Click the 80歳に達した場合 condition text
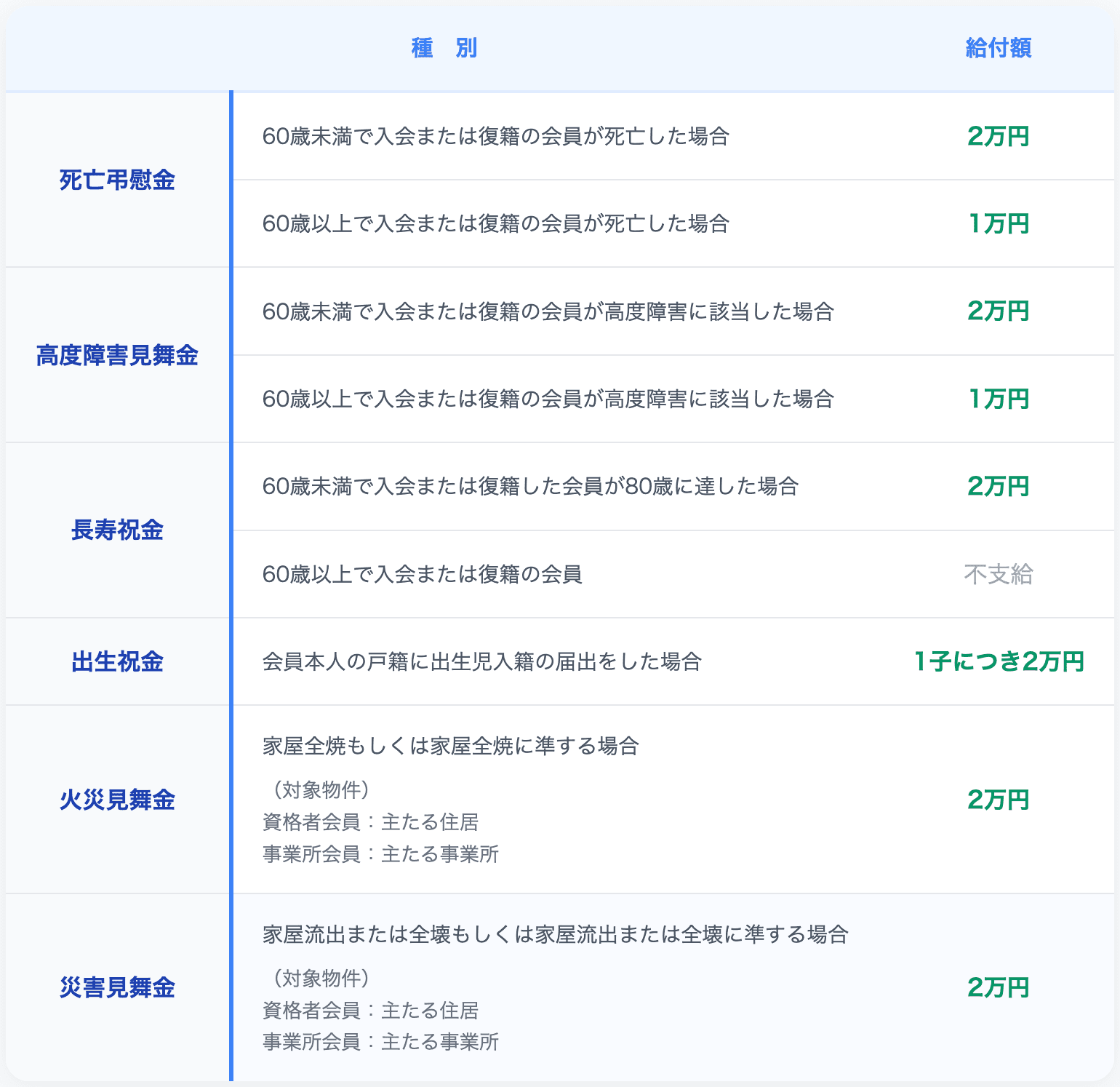 [x=530, y=486]
